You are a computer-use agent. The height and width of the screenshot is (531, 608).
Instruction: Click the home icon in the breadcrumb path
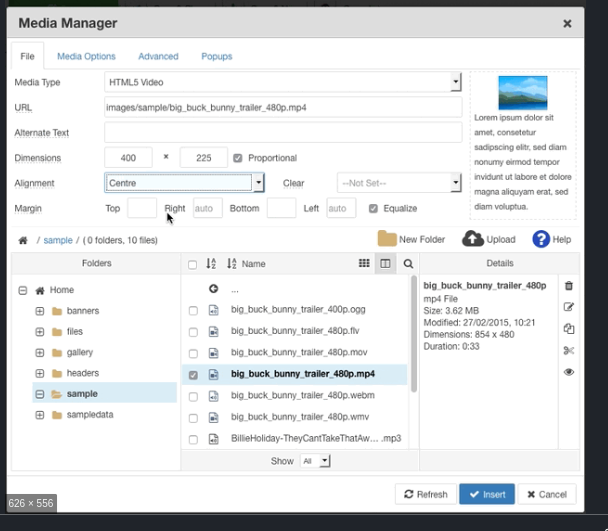point(23,241)
